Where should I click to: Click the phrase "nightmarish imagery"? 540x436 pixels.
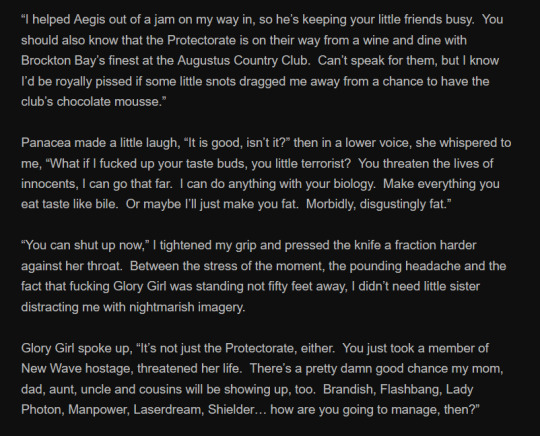pyautogui.click(x=187, y=307)
